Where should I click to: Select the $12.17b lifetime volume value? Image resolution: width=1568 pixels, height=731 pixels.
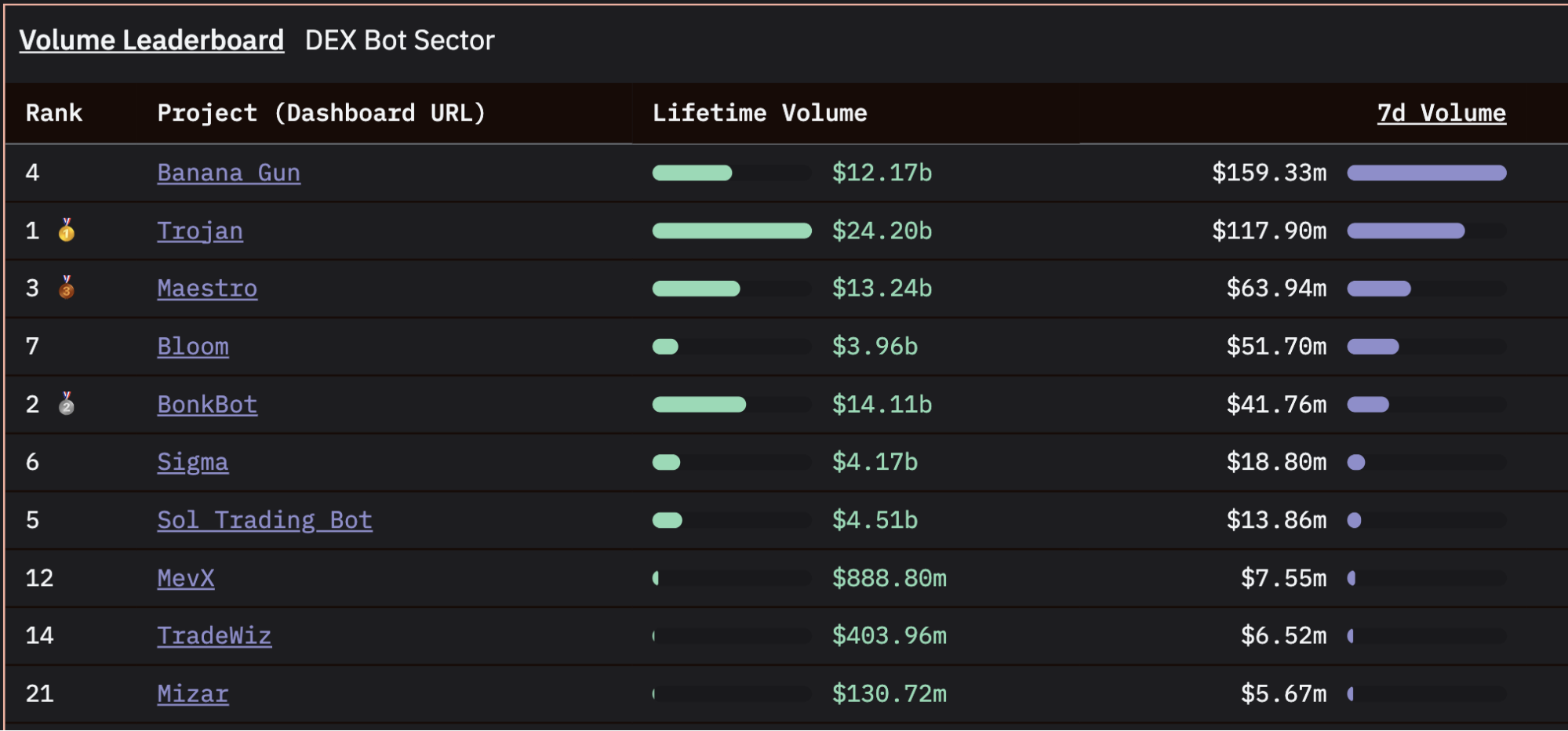click(882, 173)
